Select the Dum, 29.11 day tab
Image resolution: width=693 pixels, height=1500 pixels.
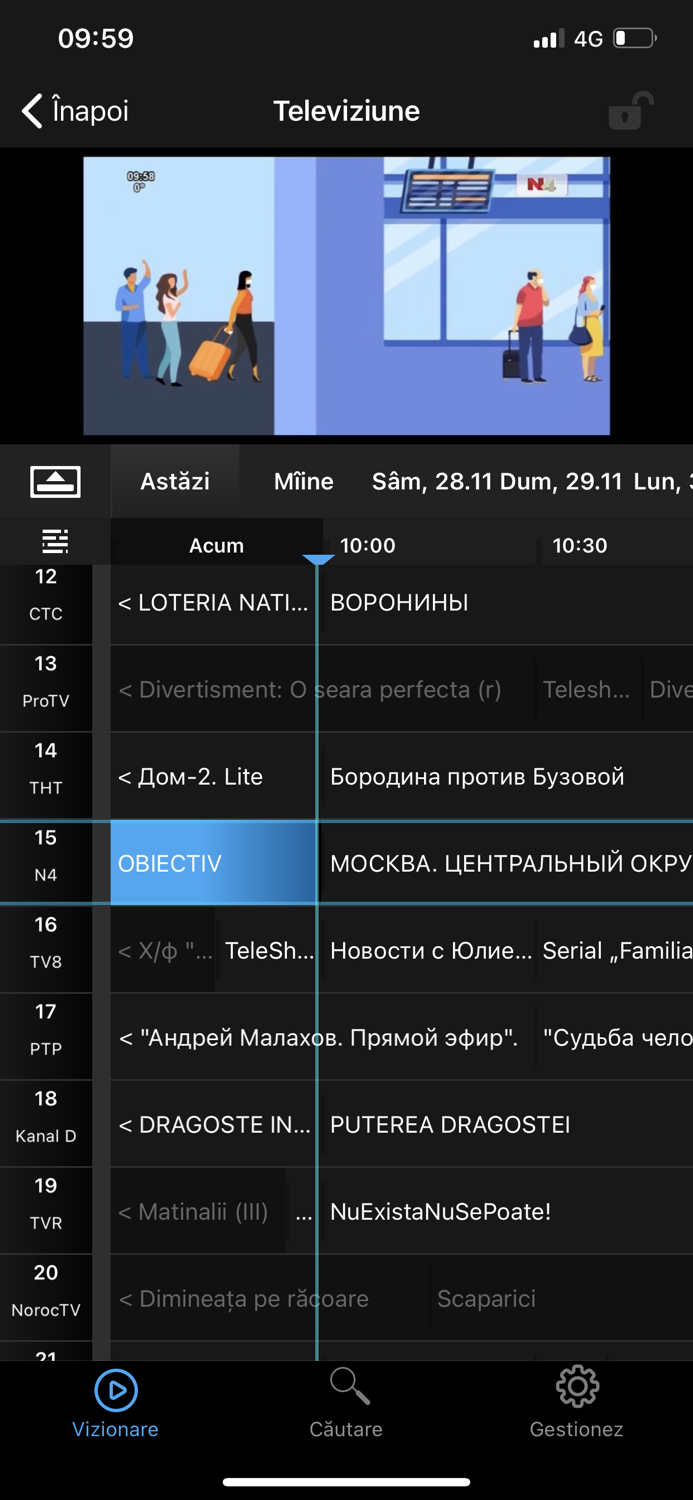tap(561, 481)
